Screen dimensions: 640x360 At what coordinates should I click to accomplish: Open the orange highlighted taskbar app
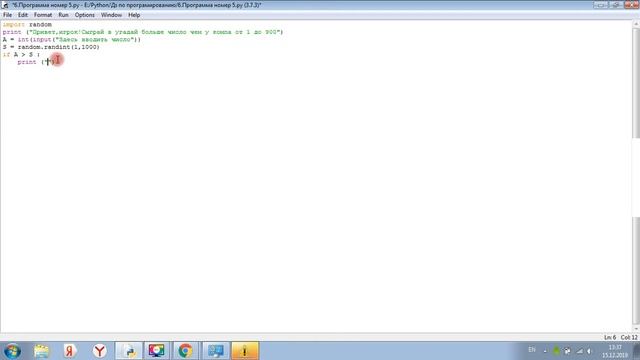(244, 351)
